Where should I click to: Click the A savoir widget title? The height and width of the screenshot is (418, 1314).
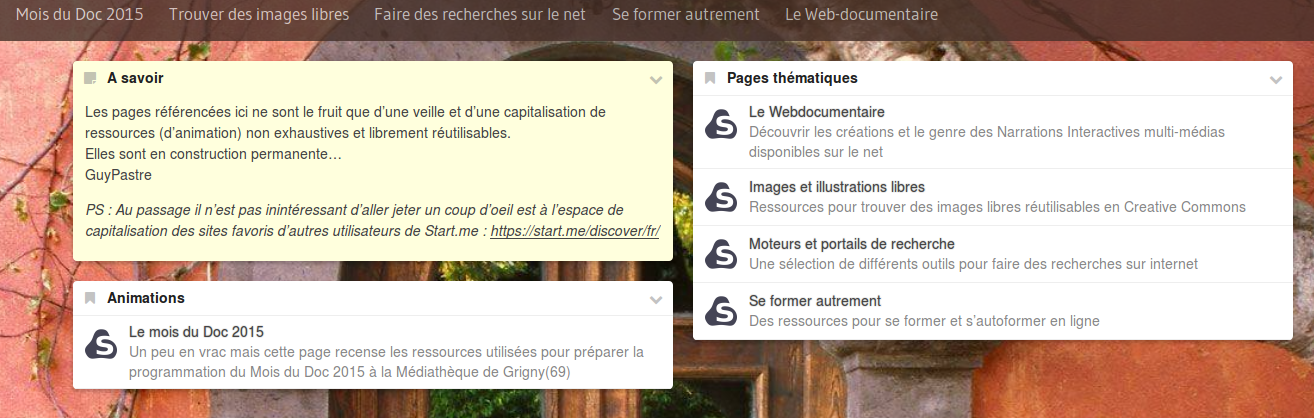135,77
